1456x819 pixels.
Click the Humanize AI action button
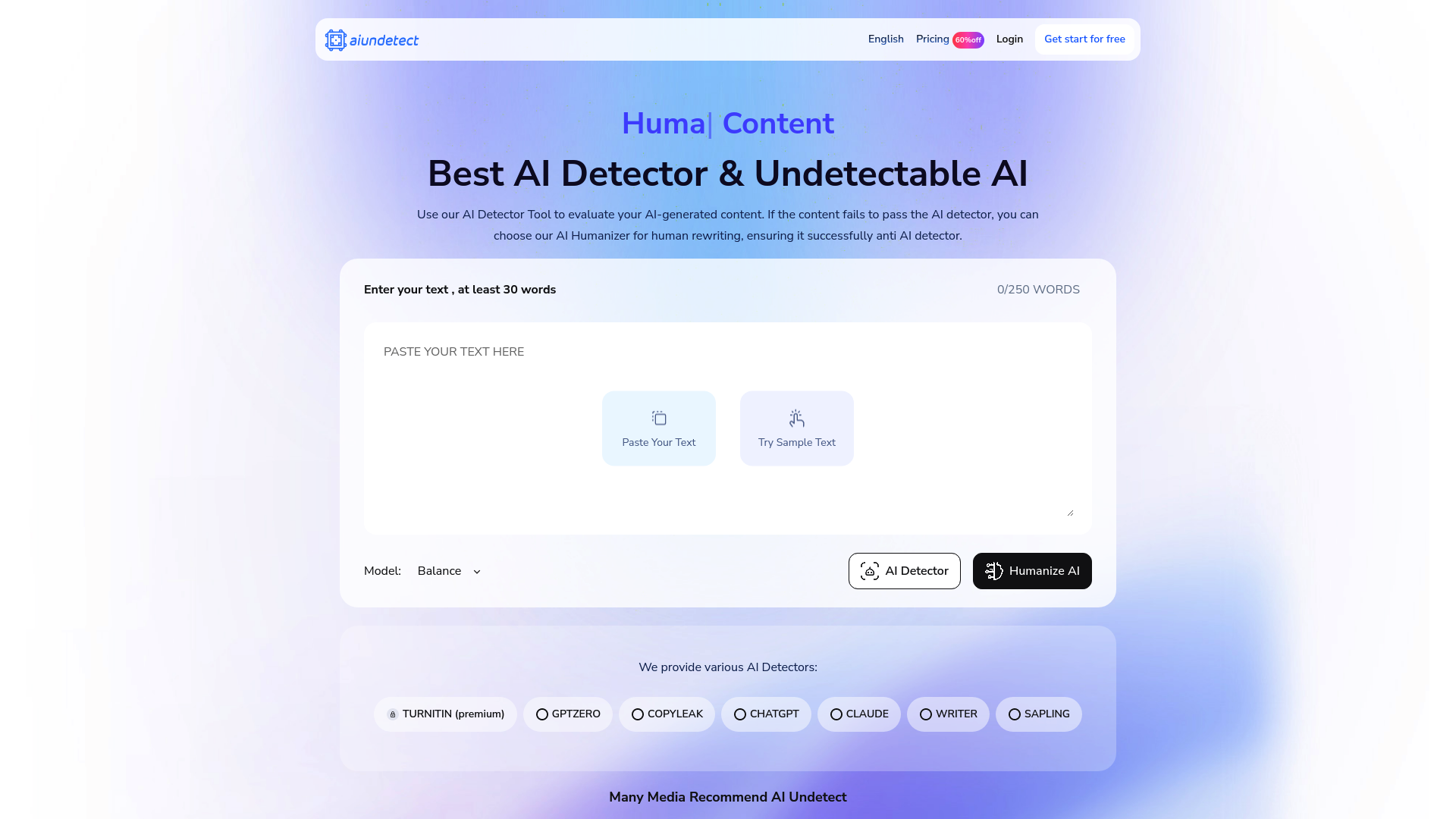click(1031, 571)
